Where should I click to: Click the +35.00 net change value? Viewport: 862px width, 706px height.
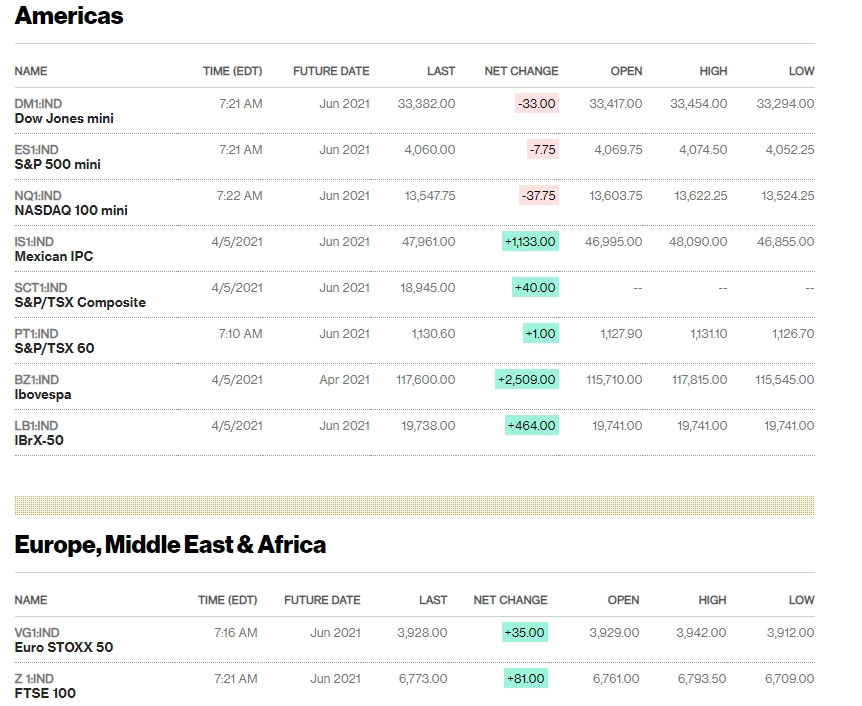point(524,633)
